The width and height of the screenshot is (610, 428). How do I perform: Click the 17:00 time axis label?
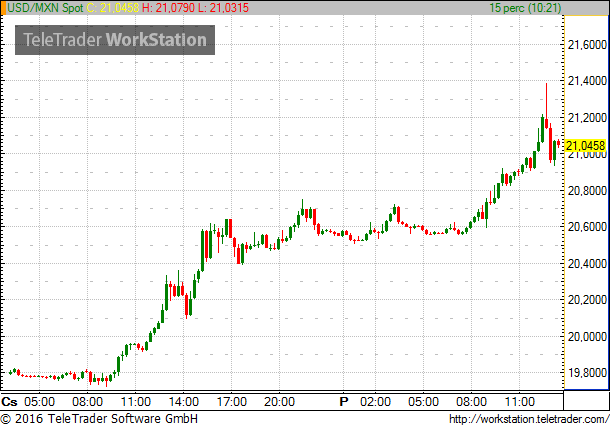[x=231, y=402]
